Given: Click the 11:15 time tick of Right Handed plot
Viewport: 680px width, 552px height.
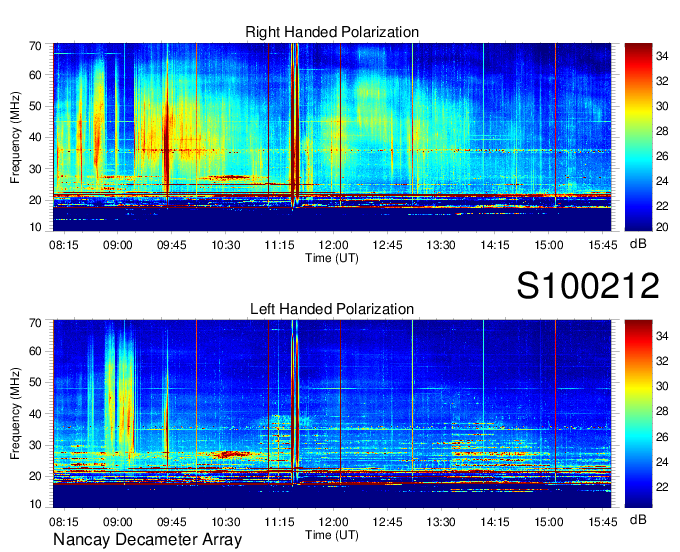Looking at the screenshot, I should click(279, 245).
